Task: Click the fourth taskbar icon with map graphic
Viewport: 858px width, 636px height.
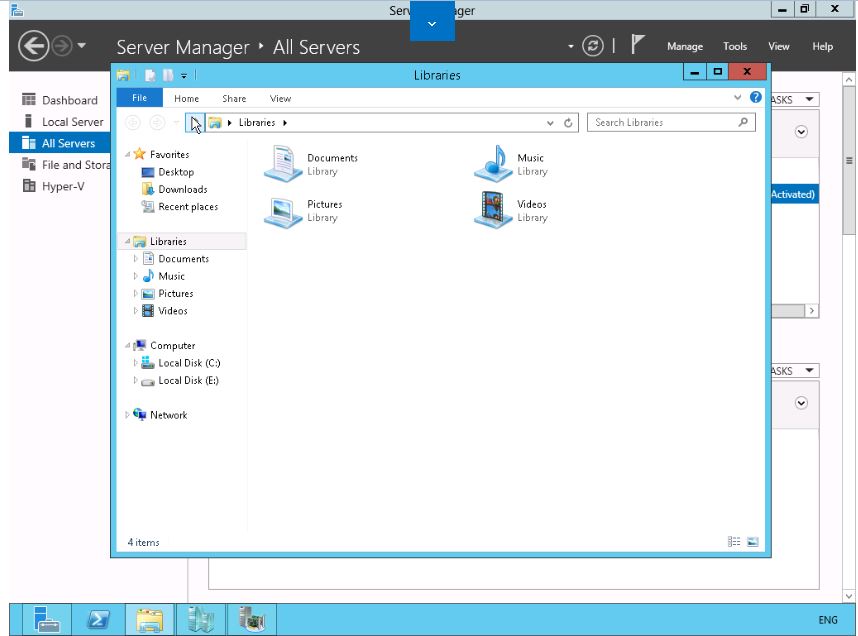Action: point(201,619)
